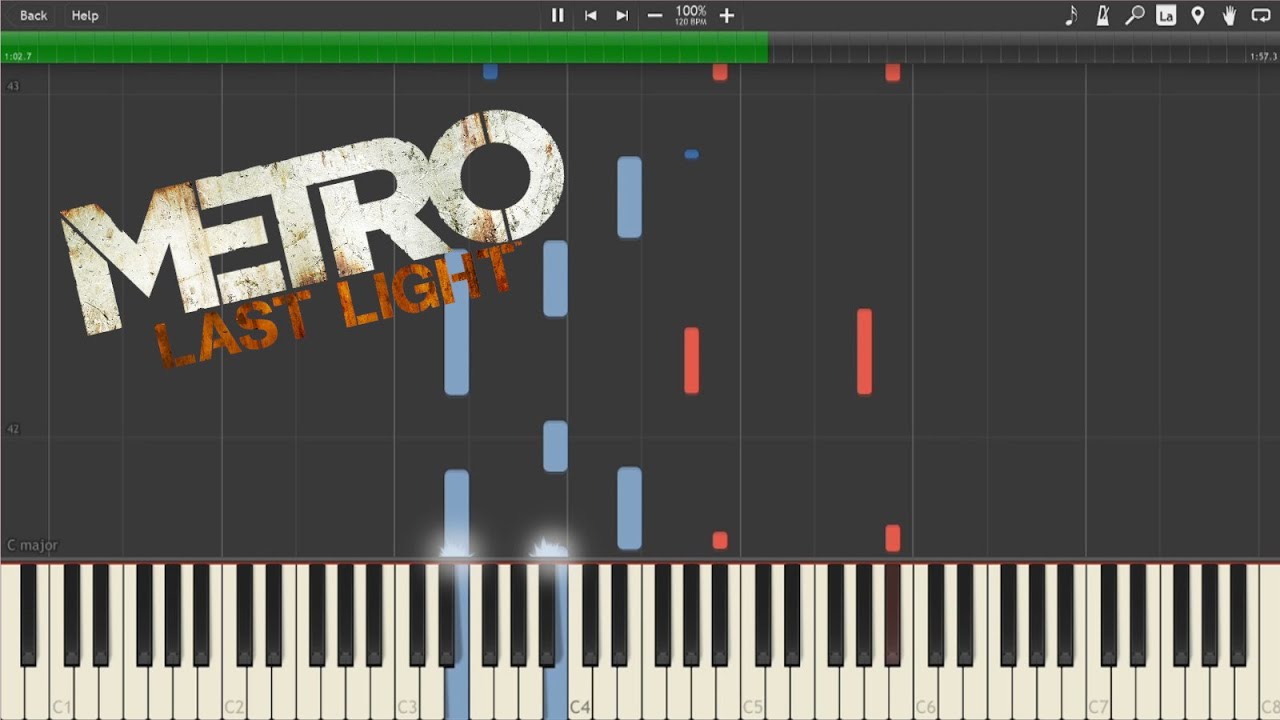
Task: Decrease playback speed with the minus button
Action: [x=655, y=15]
